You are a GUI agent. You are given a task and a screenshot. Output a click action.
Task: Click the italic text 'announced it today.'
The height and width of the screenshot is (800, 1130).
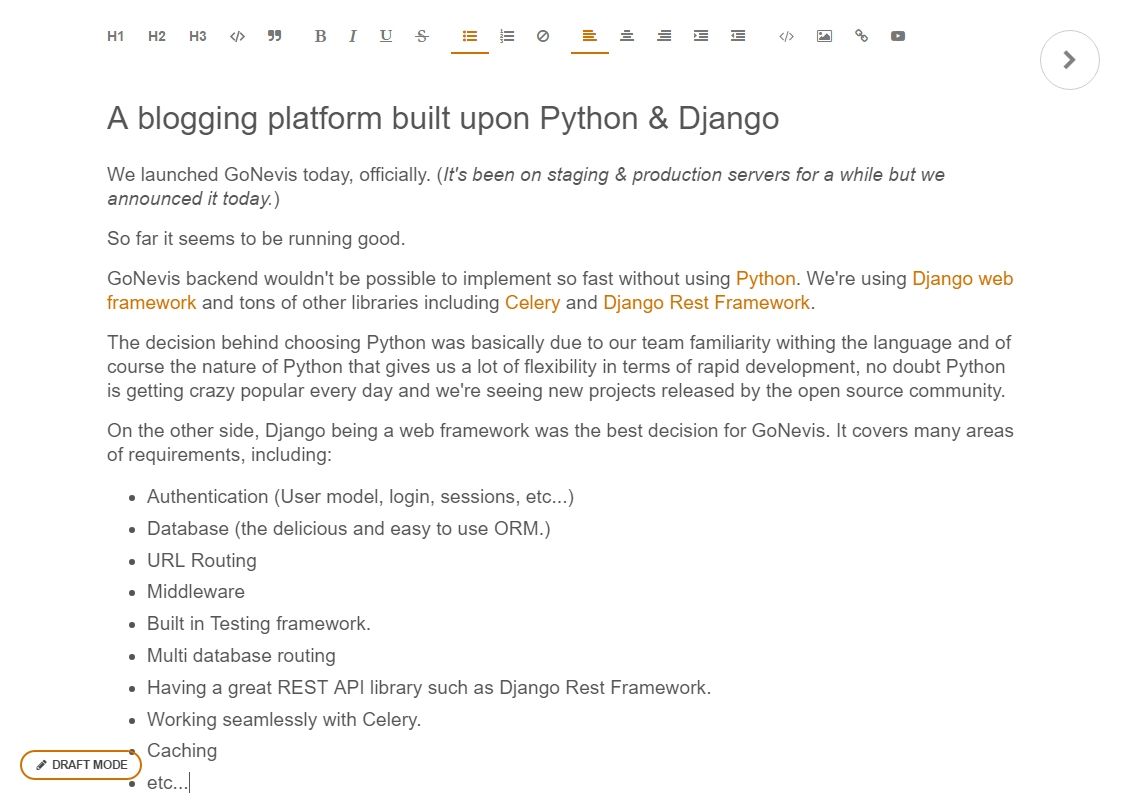click(x=190, y=199)
